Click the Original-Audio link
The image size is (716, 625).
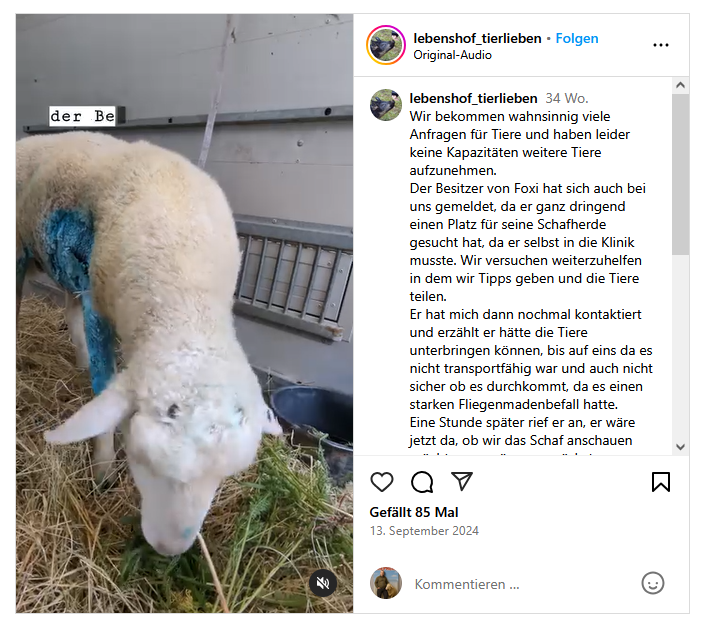tap(453, 55)
